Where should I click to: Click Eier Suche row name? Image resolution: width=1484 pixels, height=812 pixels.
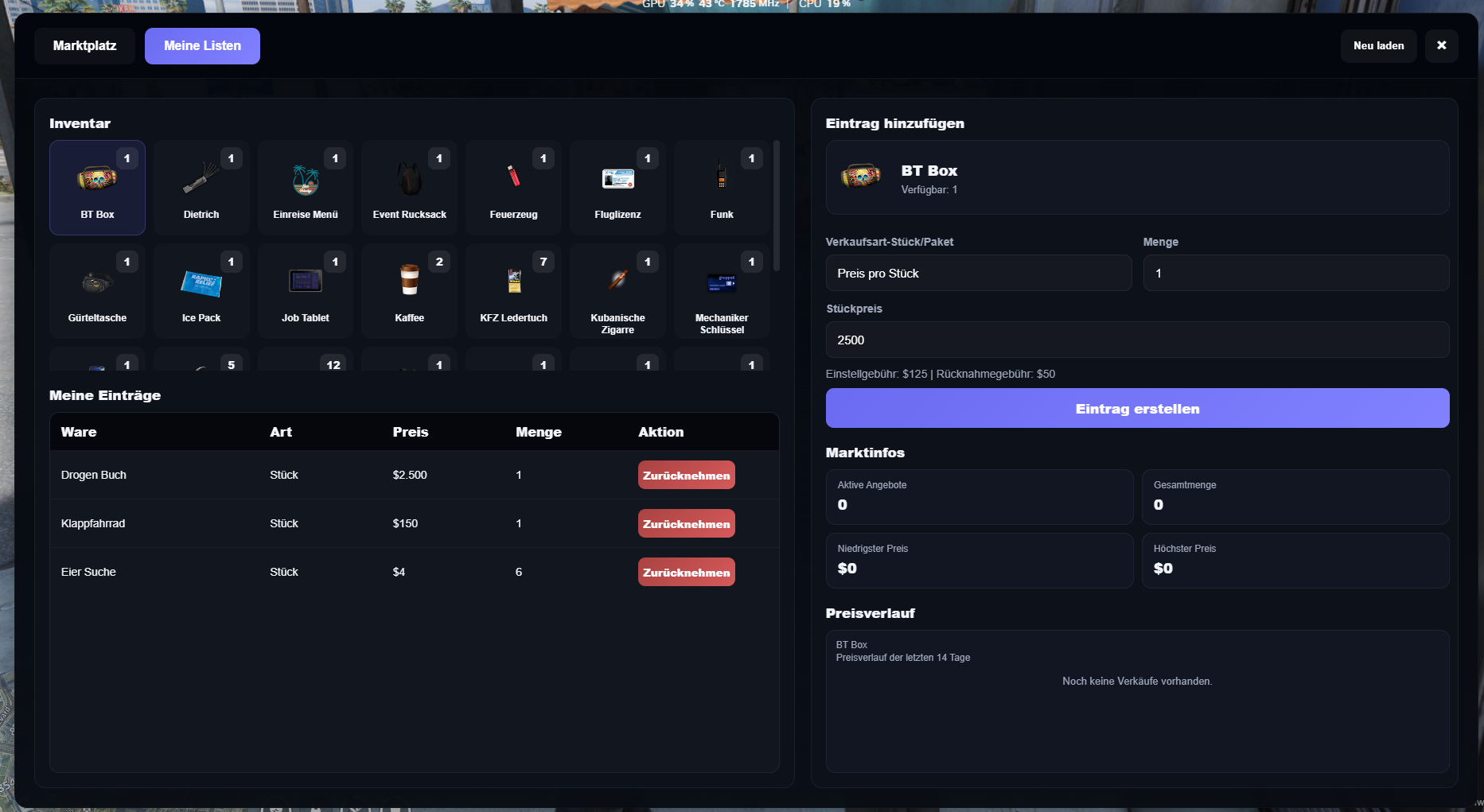click(88, 572)
